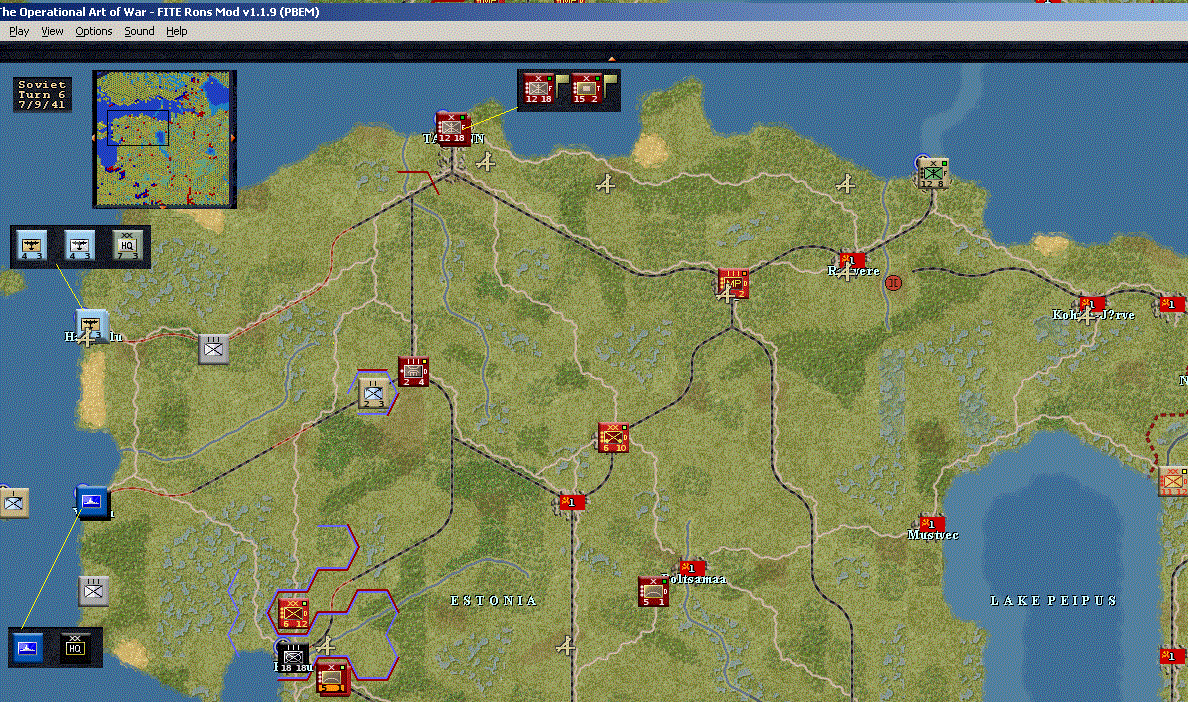Select the red 5-1 unit near Poltsamaa

653,591
